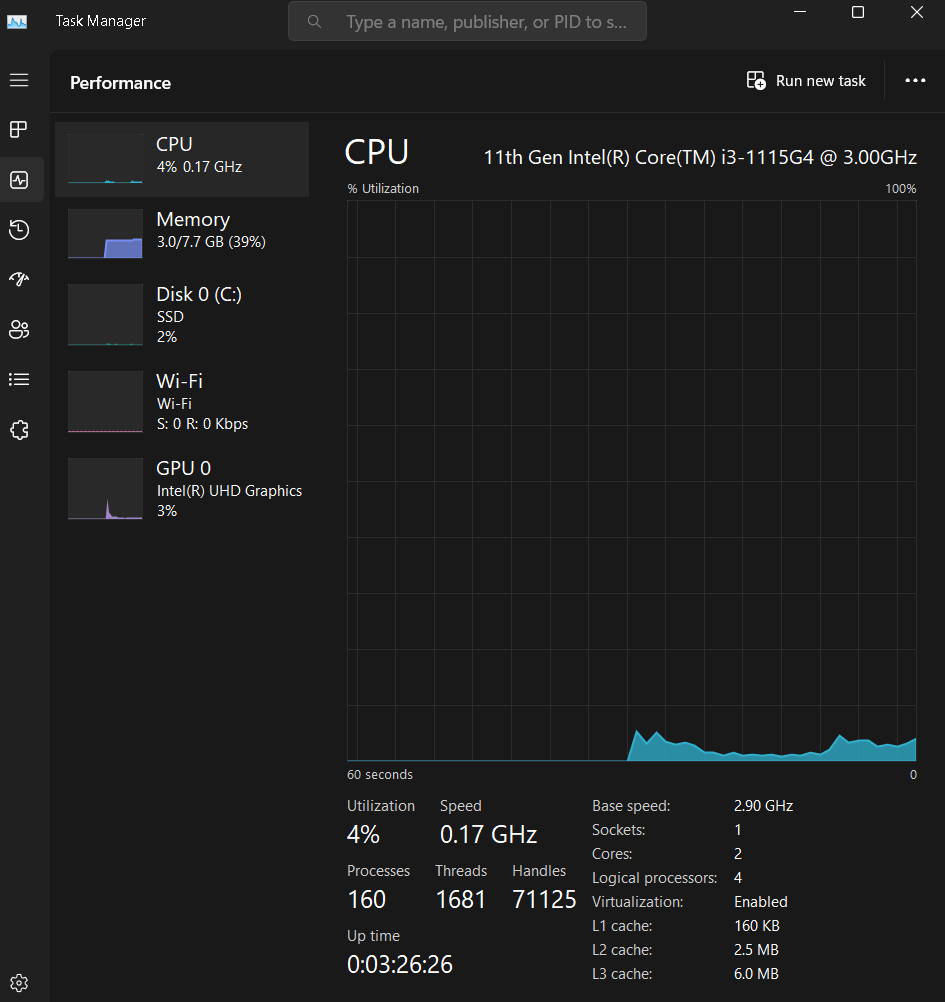The image size is (945, 1002).
Task: Switch to the App history view icon
Action: [19, 230]
